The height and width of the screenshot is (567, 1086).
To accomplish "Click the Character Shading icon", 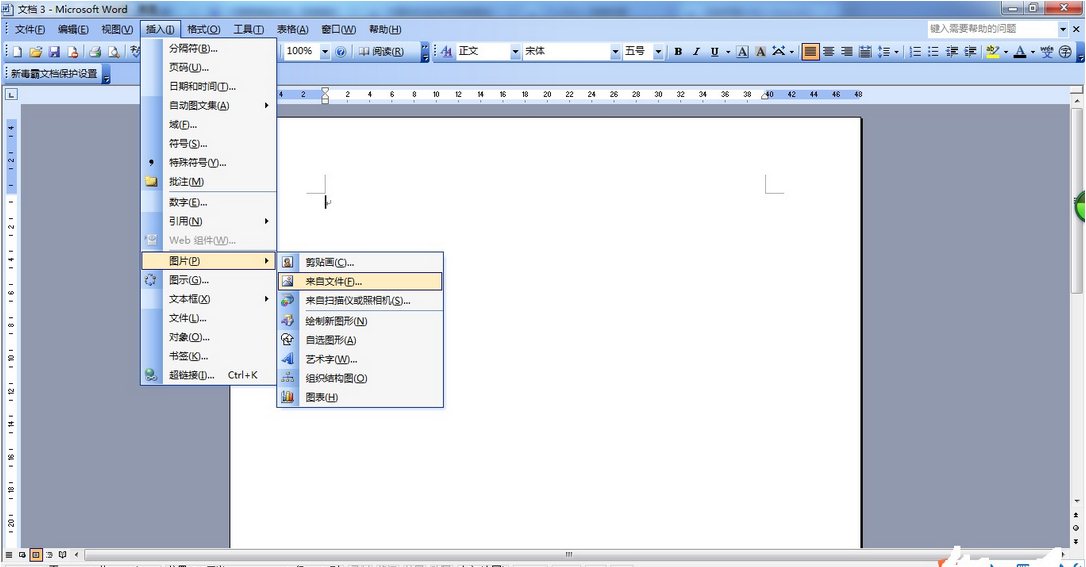I will [760, 52].
